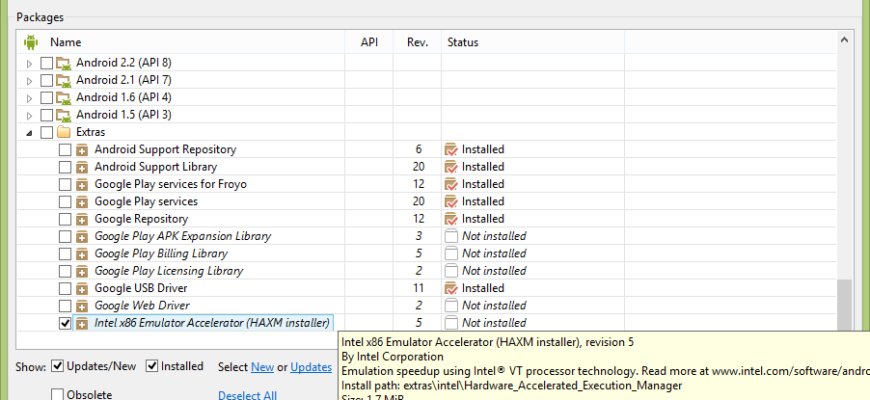Click Android Support Repository package icon
This screenshot has width=870, height=400.
pyautogui.click(x=82, y=150)
